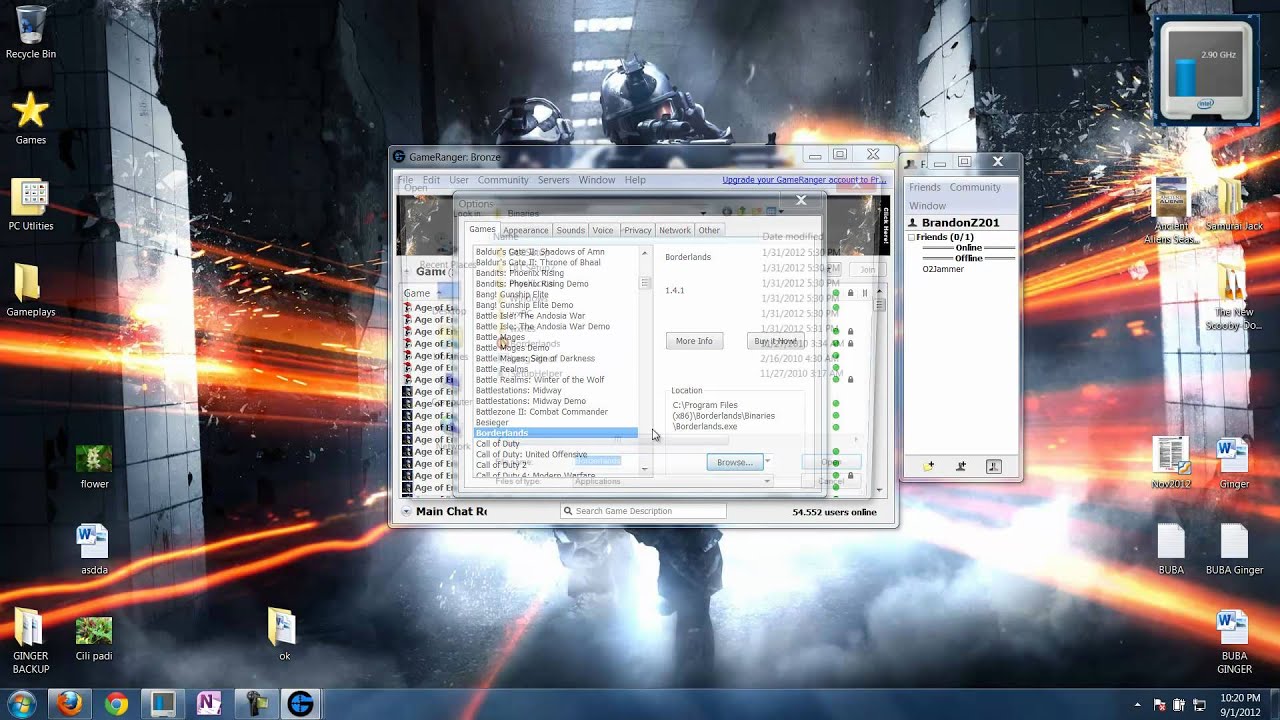1280x720 pixels.
Task: Click the Game column header to sort
Action: (418, 293)
